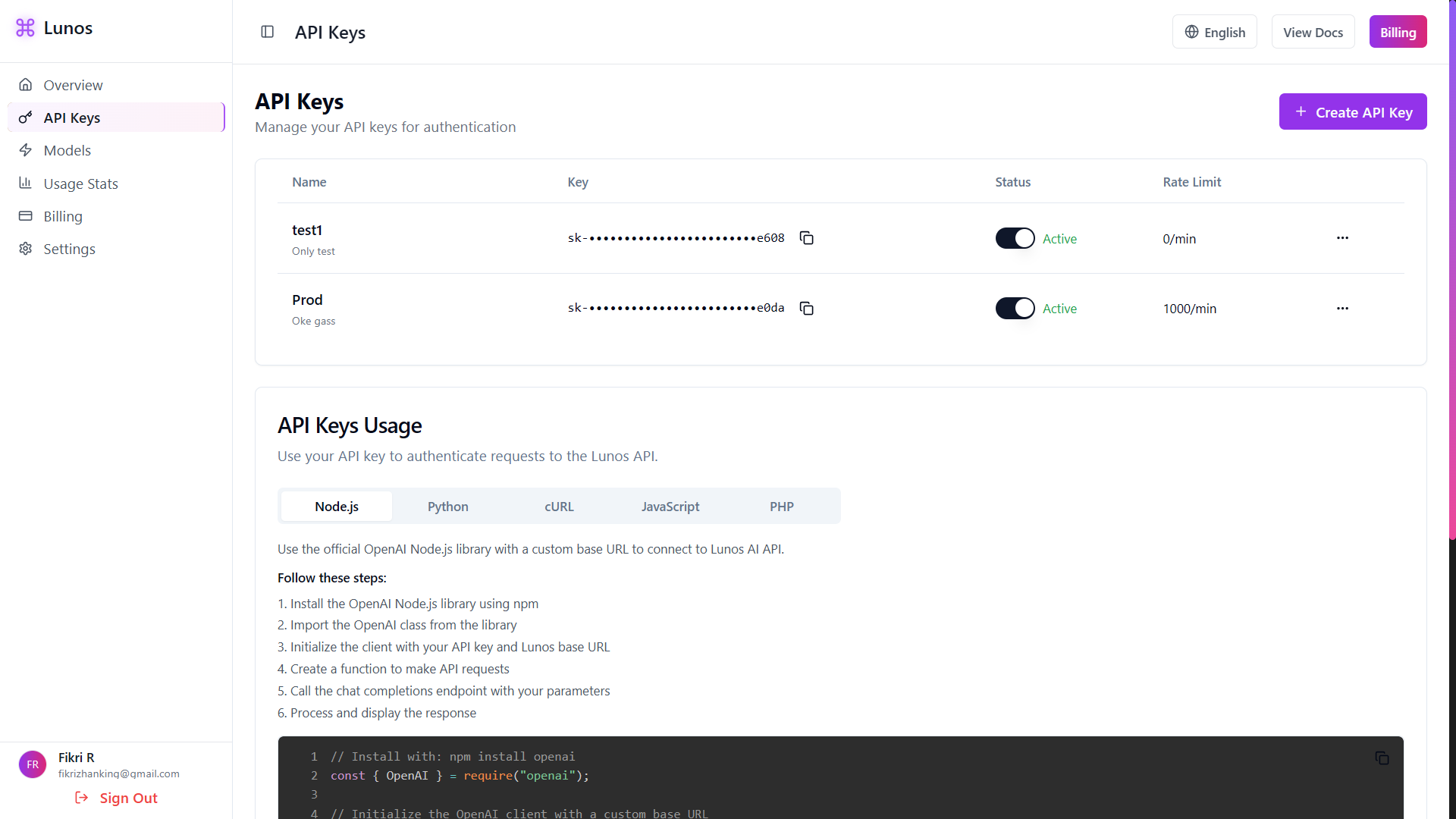Click the Create API Key button
The height and width of the screenshot is (819, 1456).
[x=1352, y=112]
